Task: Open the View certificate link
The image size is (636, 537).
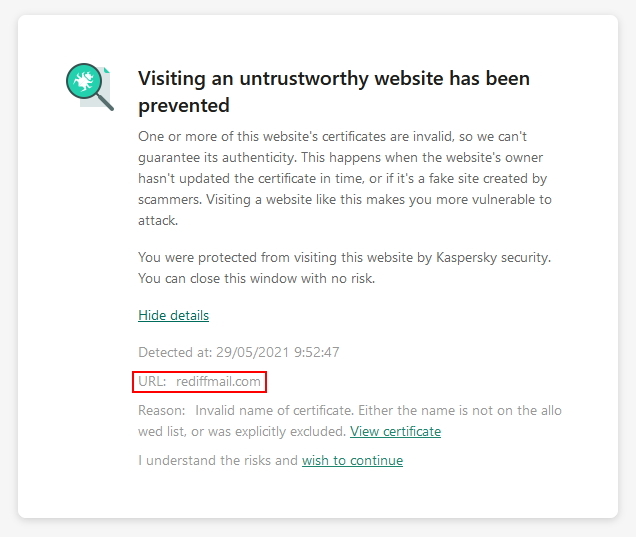Action: coord(395,431)
